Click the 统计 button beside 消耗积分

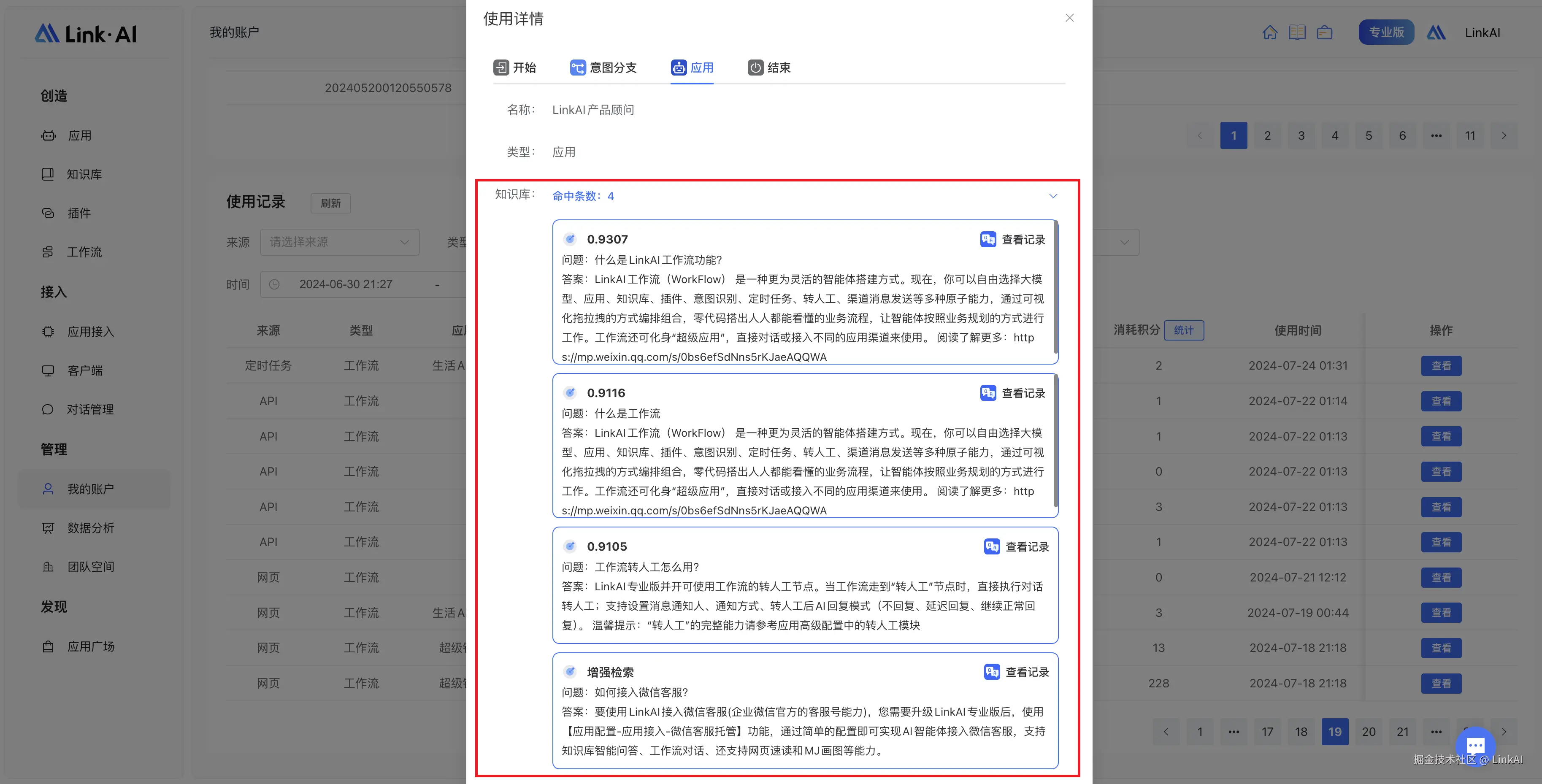1183,330
